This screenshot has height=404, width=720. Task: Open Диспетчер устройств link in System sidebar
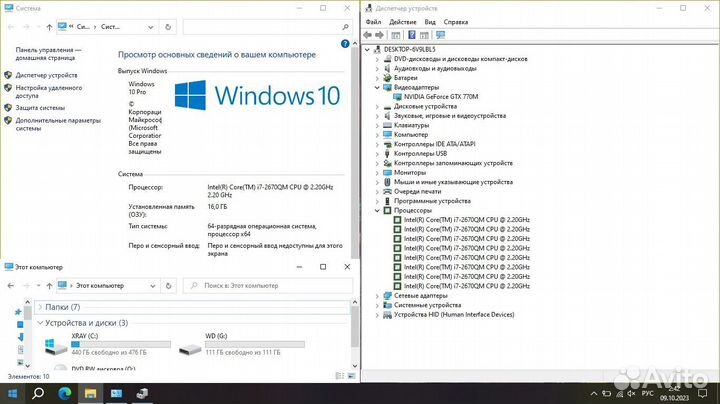click(46, 75)
